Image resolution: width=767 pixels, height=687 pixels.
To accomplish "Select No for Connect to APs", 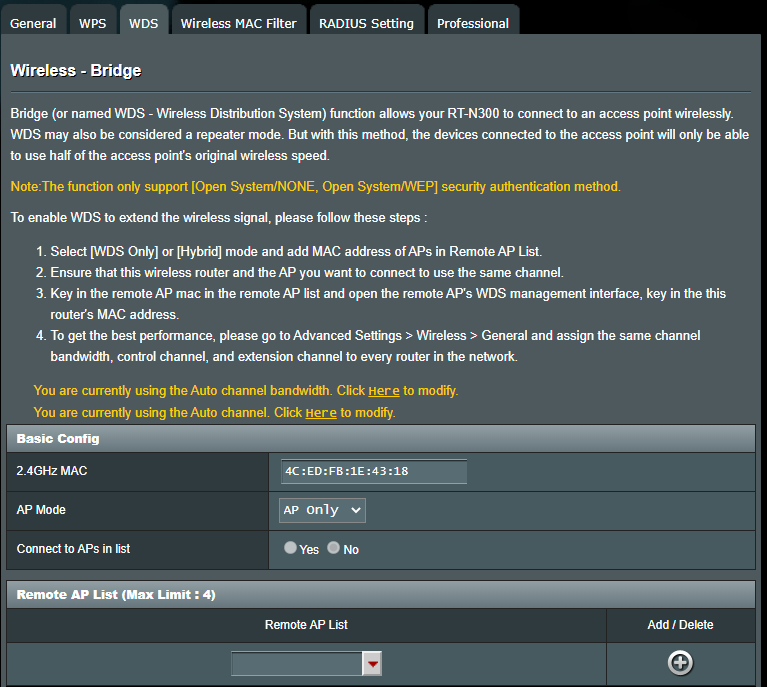I will (334, 548).
